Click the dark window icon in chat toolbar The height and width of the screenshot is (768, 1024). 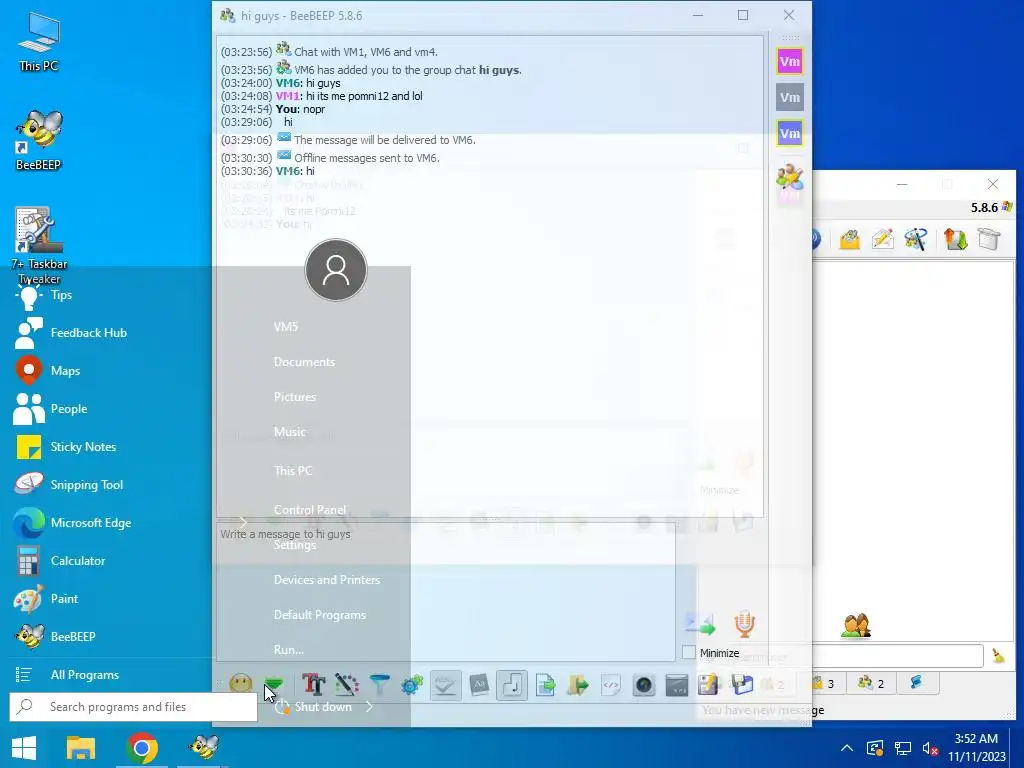pos(677,685)
